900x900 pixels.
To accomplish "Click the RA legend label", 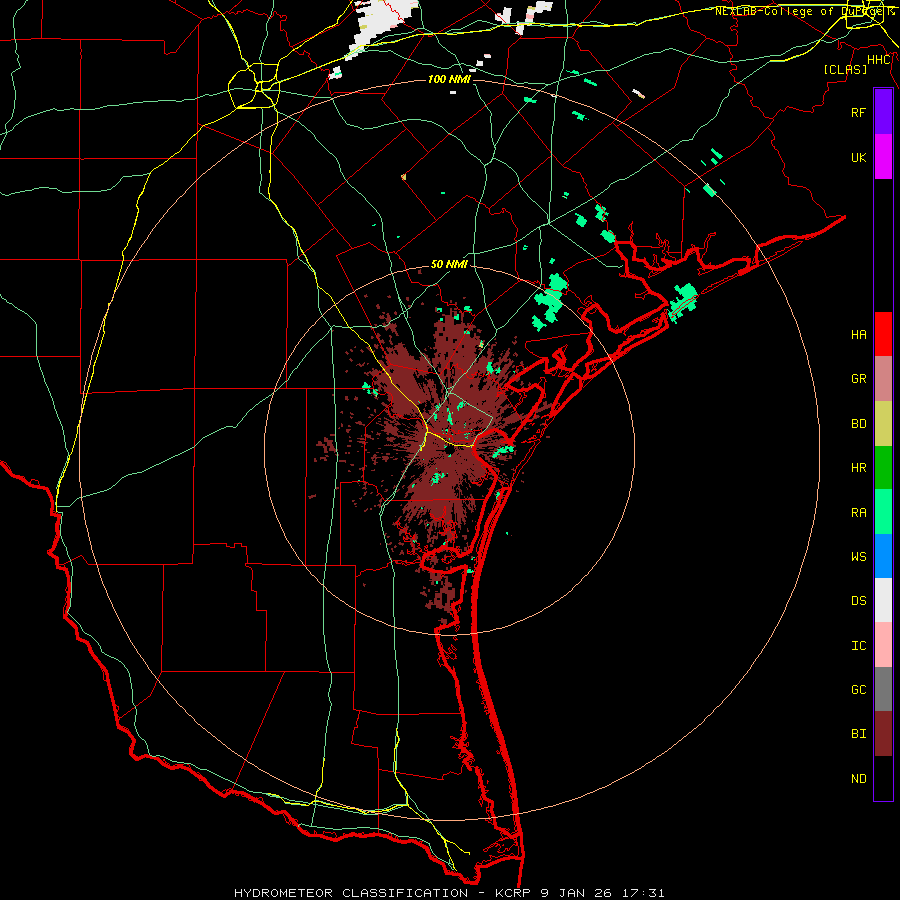I will 858,513.
